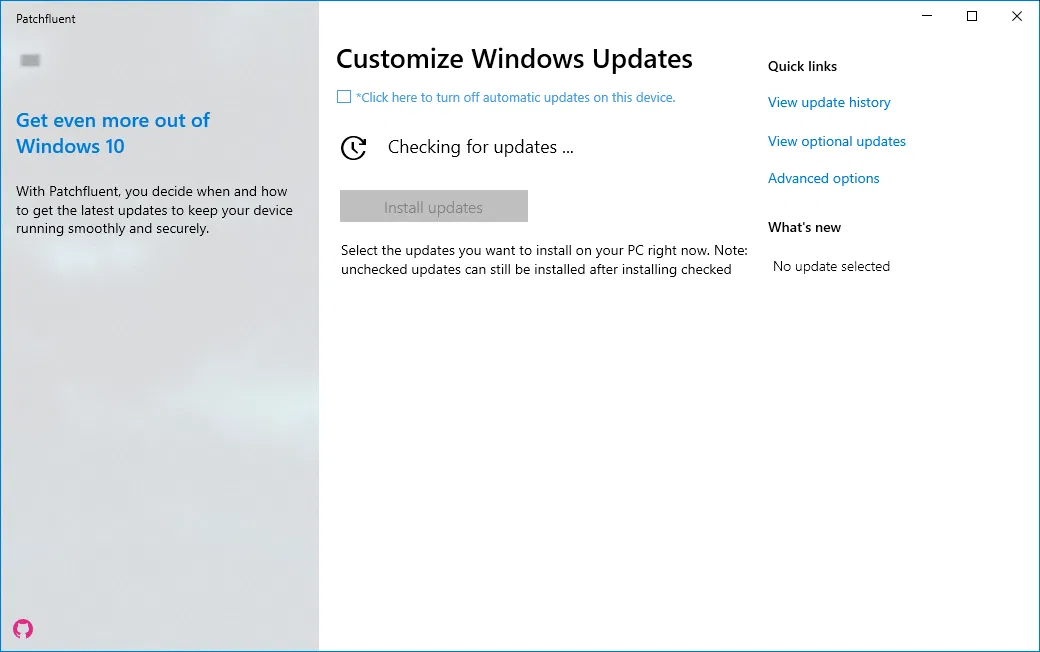Click 'Get even more out of Windows 10' heading

[113, 133]
